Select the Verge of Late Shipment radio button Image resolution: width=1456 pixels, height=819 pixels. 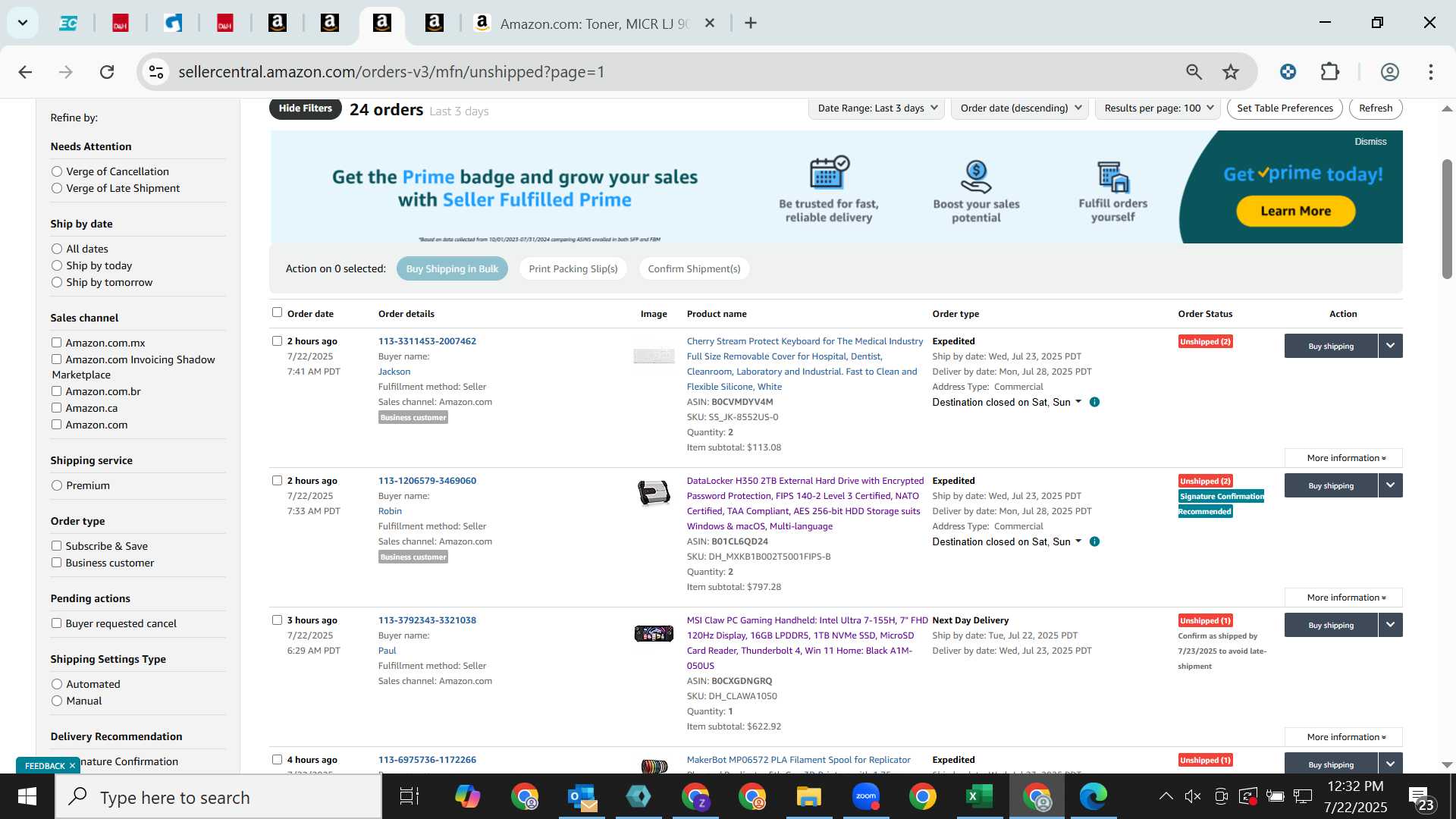point(57,188)
